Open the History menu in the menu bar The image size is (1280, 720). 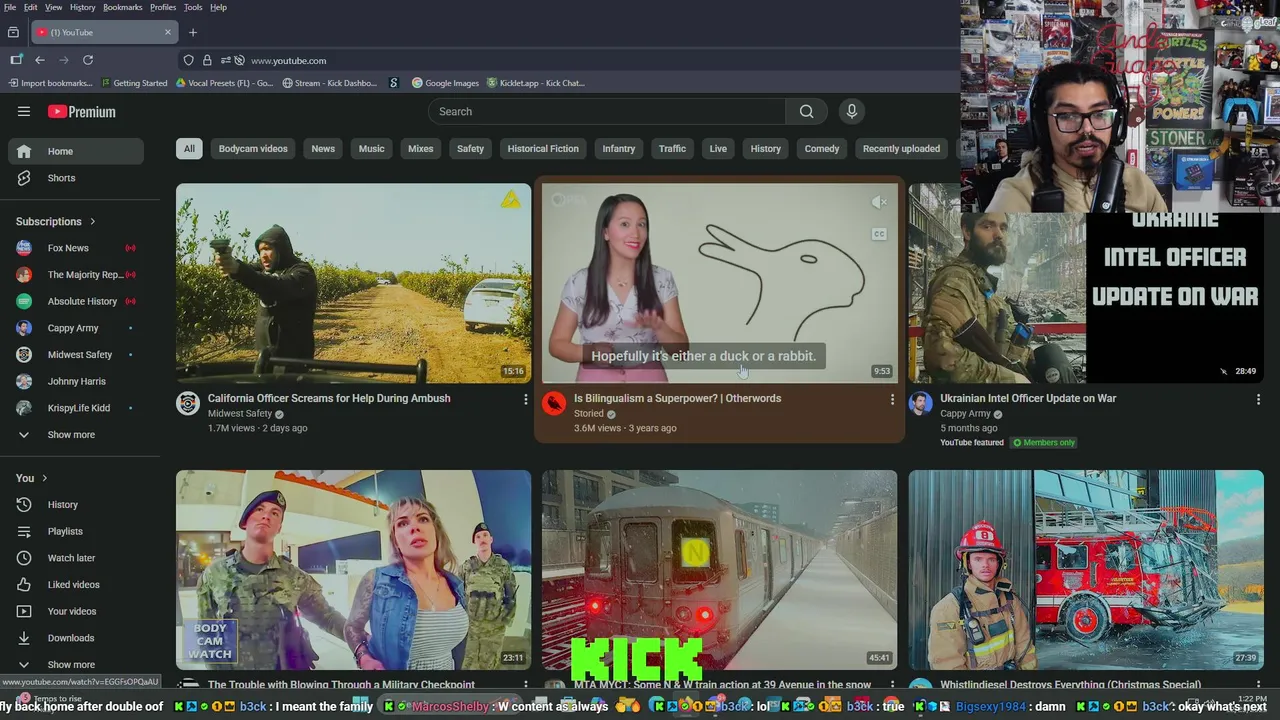[83, 7]
